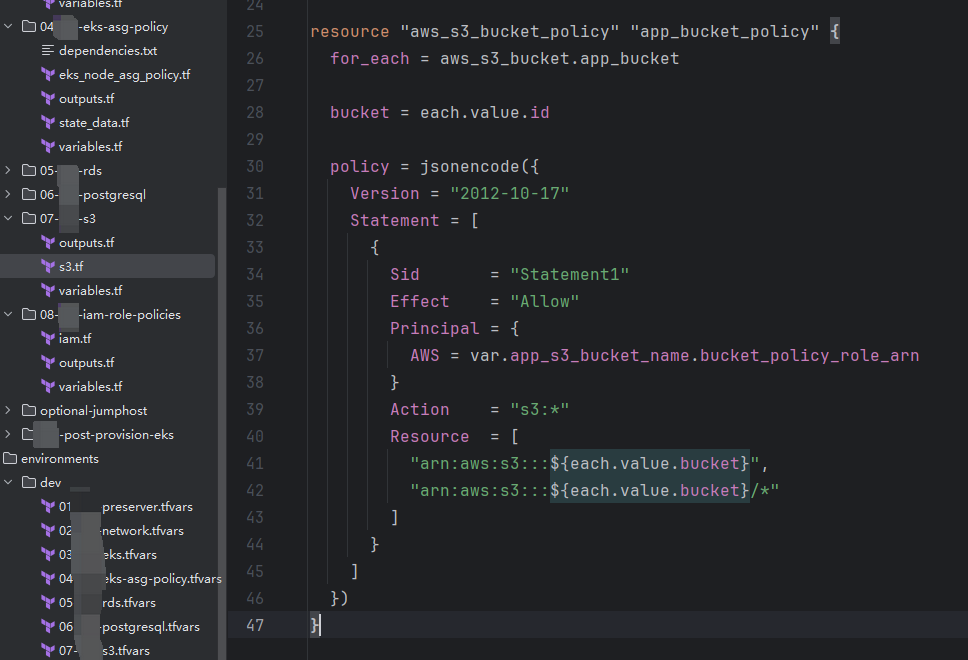968x660 pixels.
Task: Collapse the eks-asg-policy folder chevron
Action: [8, 27]
